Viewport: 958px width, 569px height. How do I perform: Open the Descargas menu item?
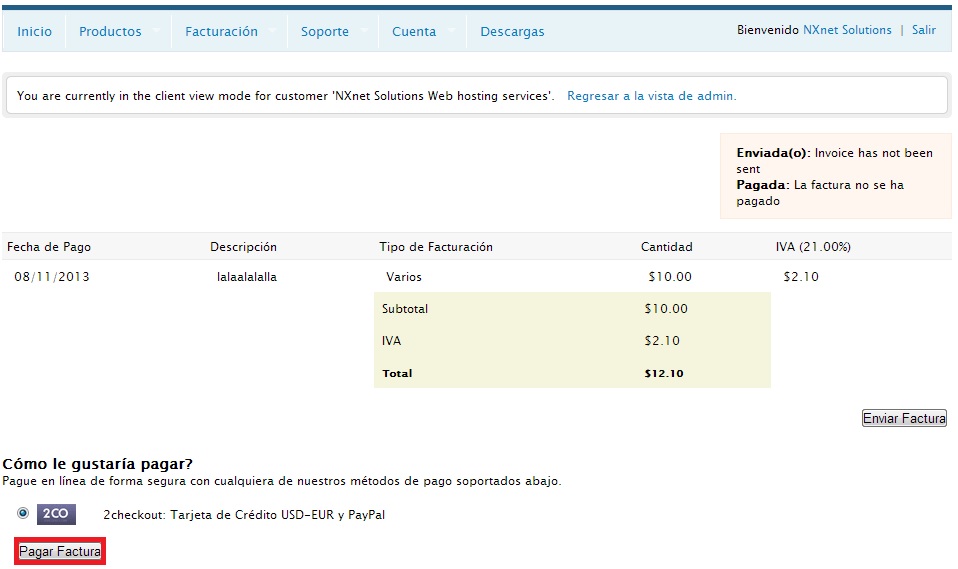(512, 31)
